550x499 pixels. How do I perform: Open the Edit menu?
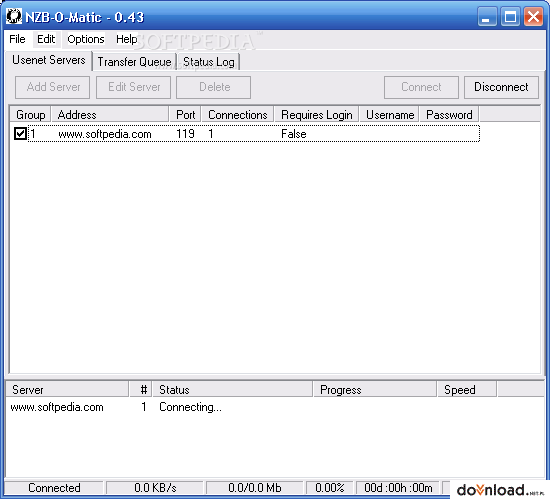coord(46,39)
